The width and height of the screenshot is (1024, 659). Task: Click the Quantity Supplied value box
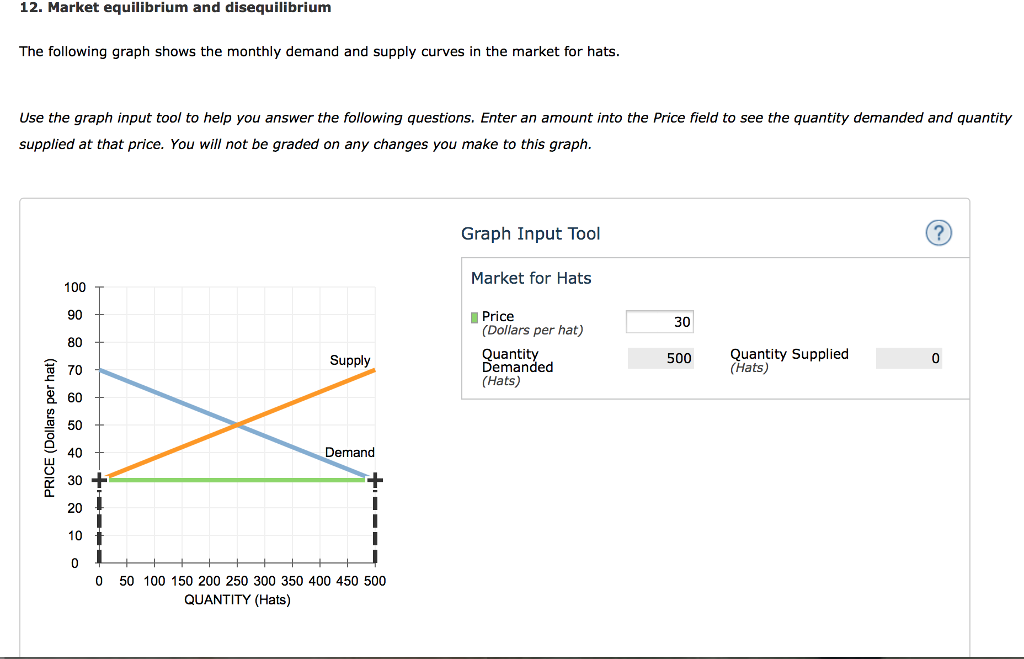pos(908,357)
